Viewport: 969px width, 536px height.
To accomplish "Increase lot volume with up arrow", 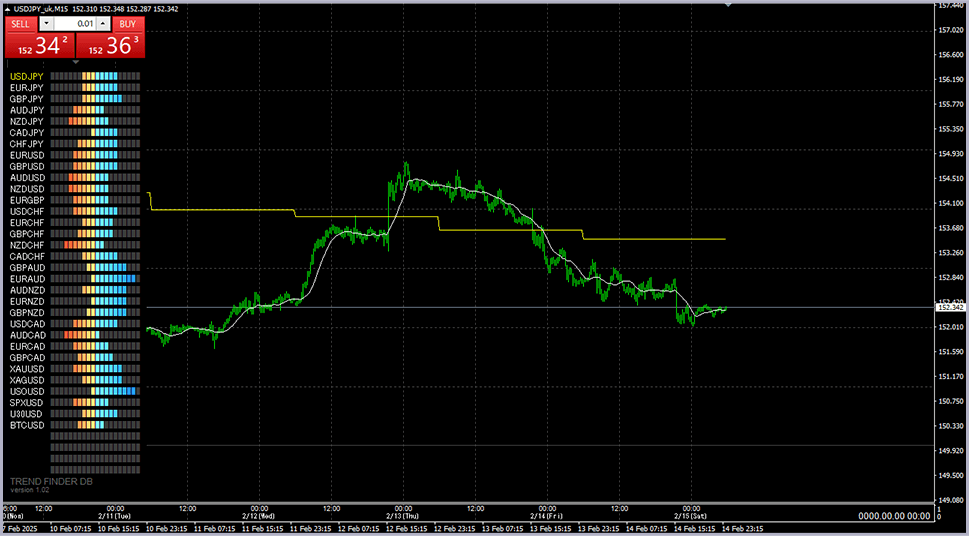I will pyautogui.click(x=102, y=23).
